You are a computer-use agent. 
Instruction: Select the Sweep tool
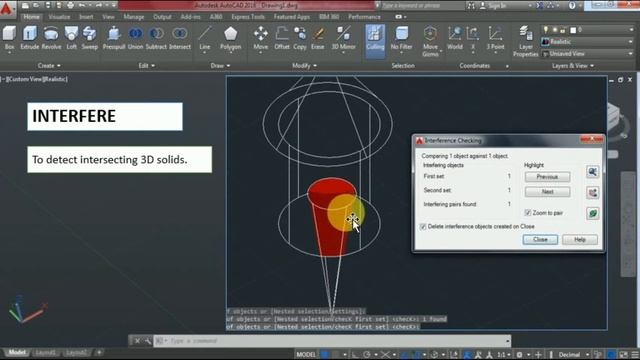89,38
